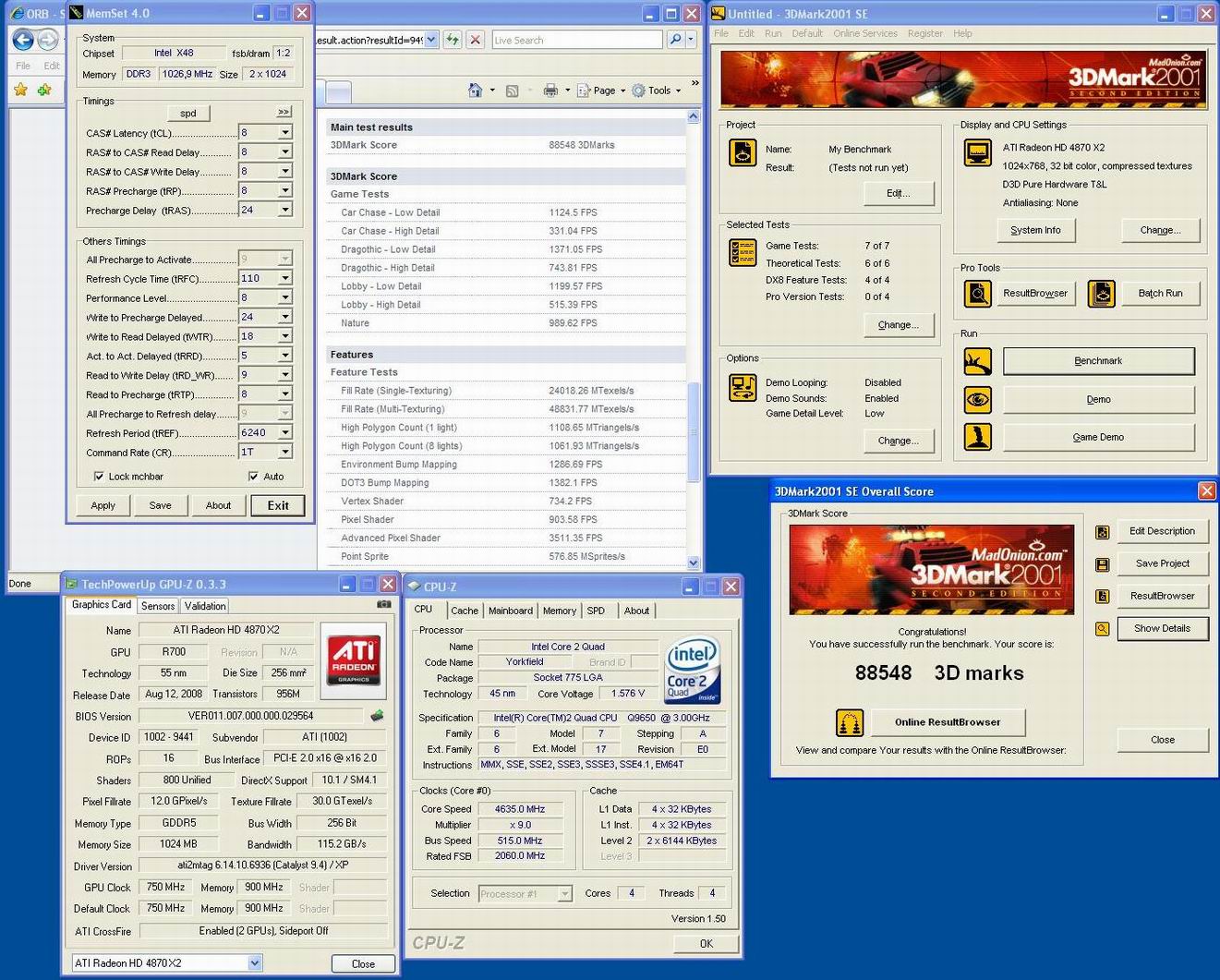Open the Refresh Cycle Time (tRFC) dropdown

284,278
